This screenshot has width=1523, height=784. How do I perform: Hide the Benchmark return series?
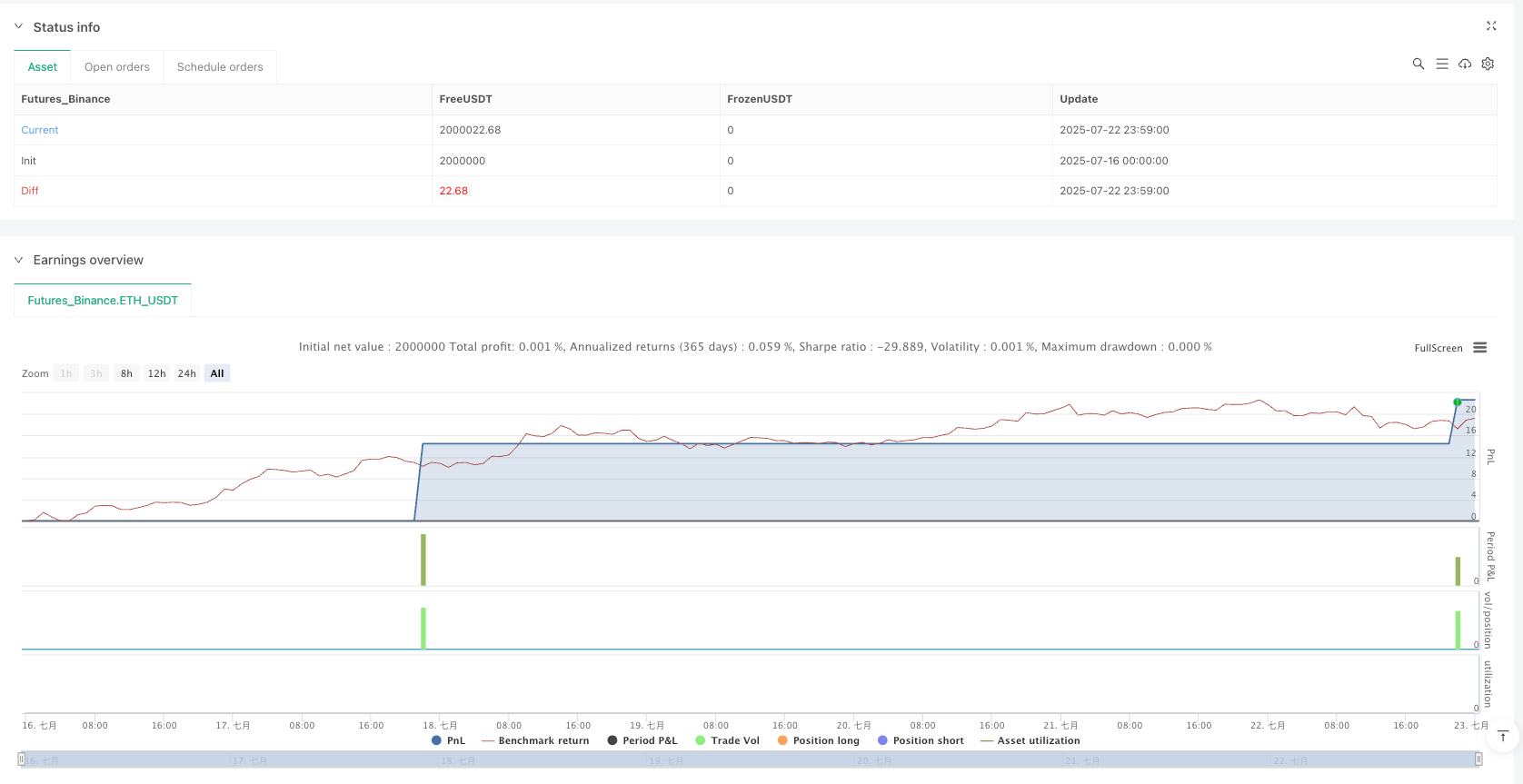(535, 740)
